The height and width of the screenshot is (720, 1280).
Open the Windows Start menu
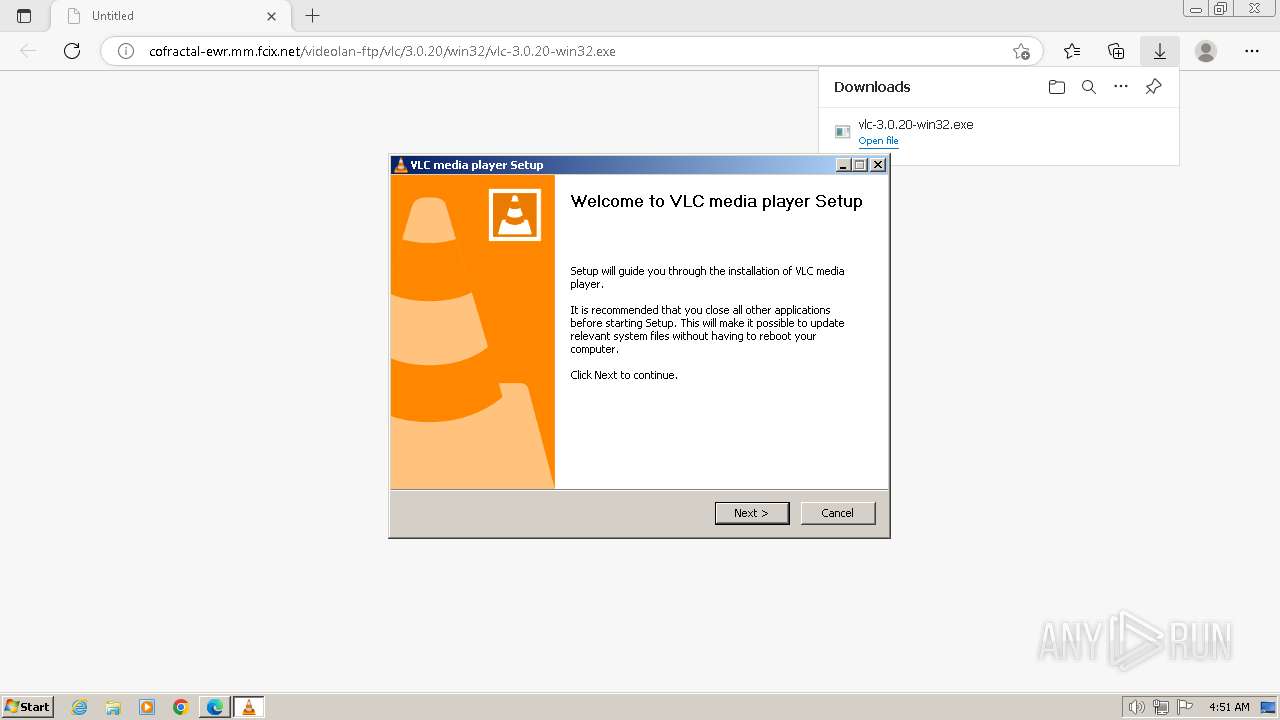(x=28, y=707)
